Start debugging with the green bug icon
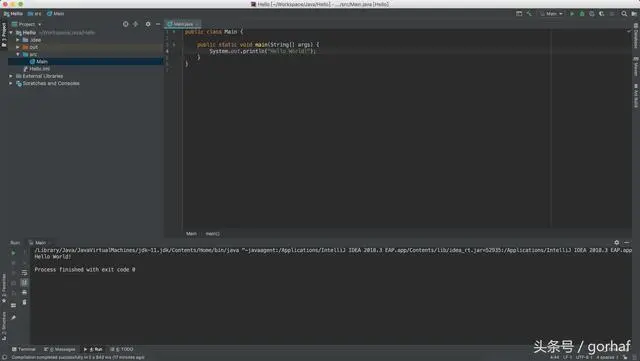Viewport: 640px width, 361px height. pyautogui.click(x=582, y=13)
